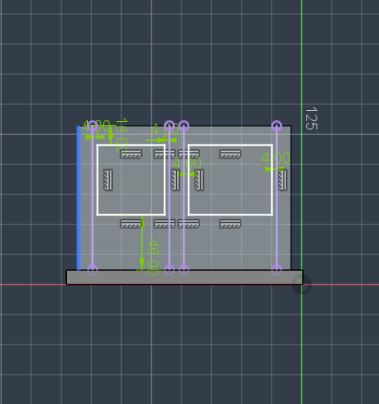The height and width of the screenshot is (404, 379).
Task: Select the 46.00 vertical dimension label
Action: (x=153, y=257)
